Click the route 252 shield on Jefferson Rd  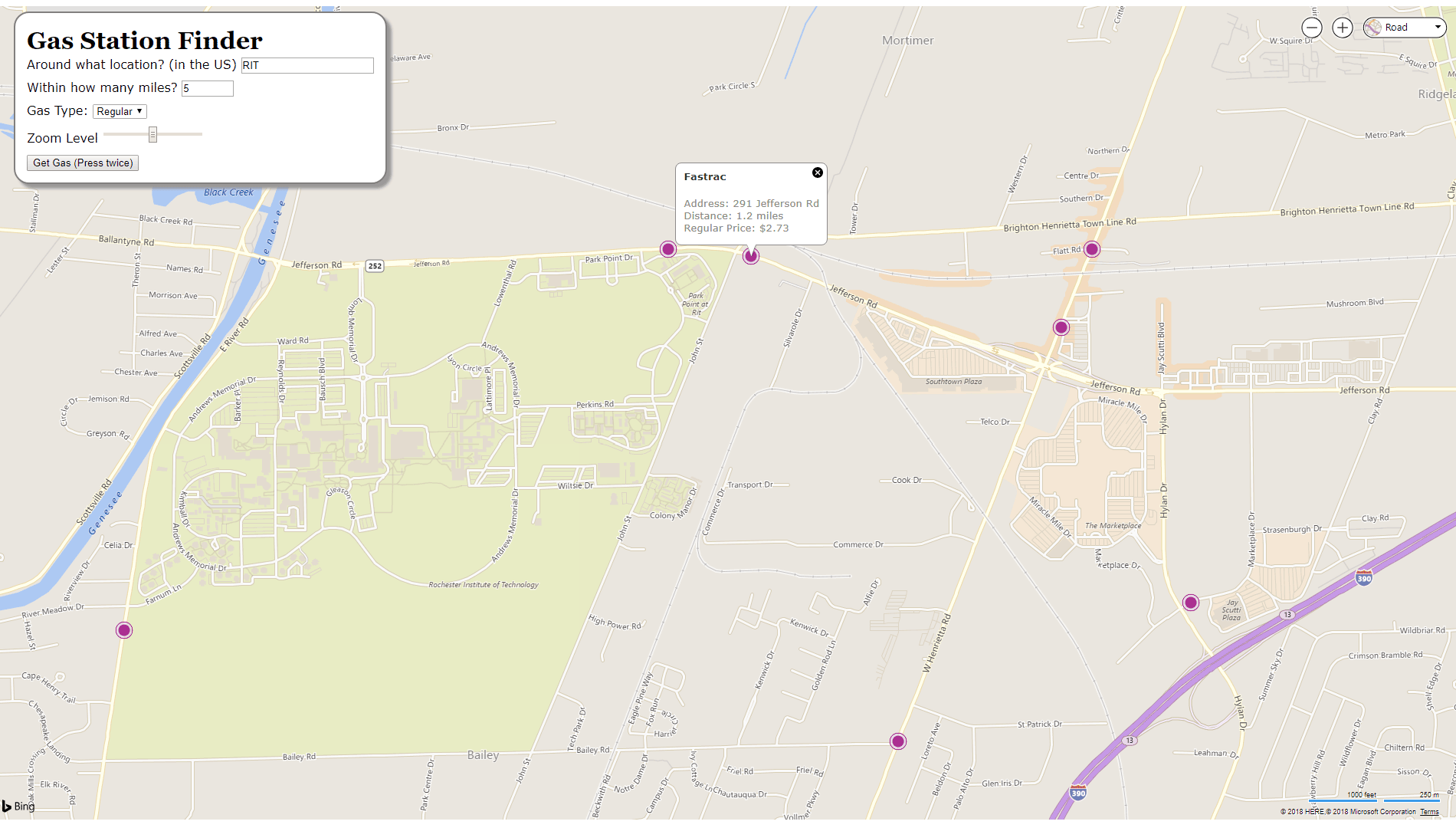tap(375, 266)
